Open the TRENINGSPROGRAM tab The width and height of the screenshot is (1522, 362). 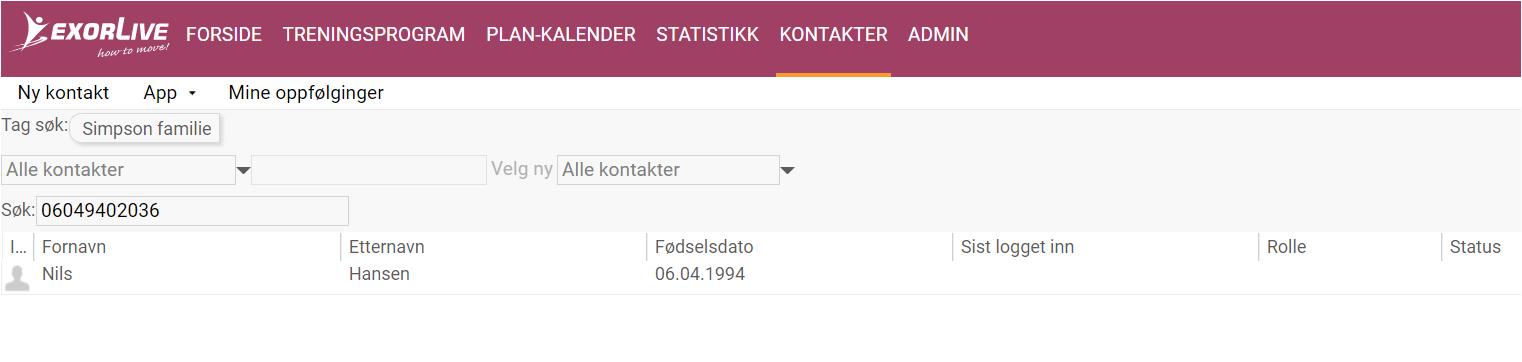tap(374, 35)
